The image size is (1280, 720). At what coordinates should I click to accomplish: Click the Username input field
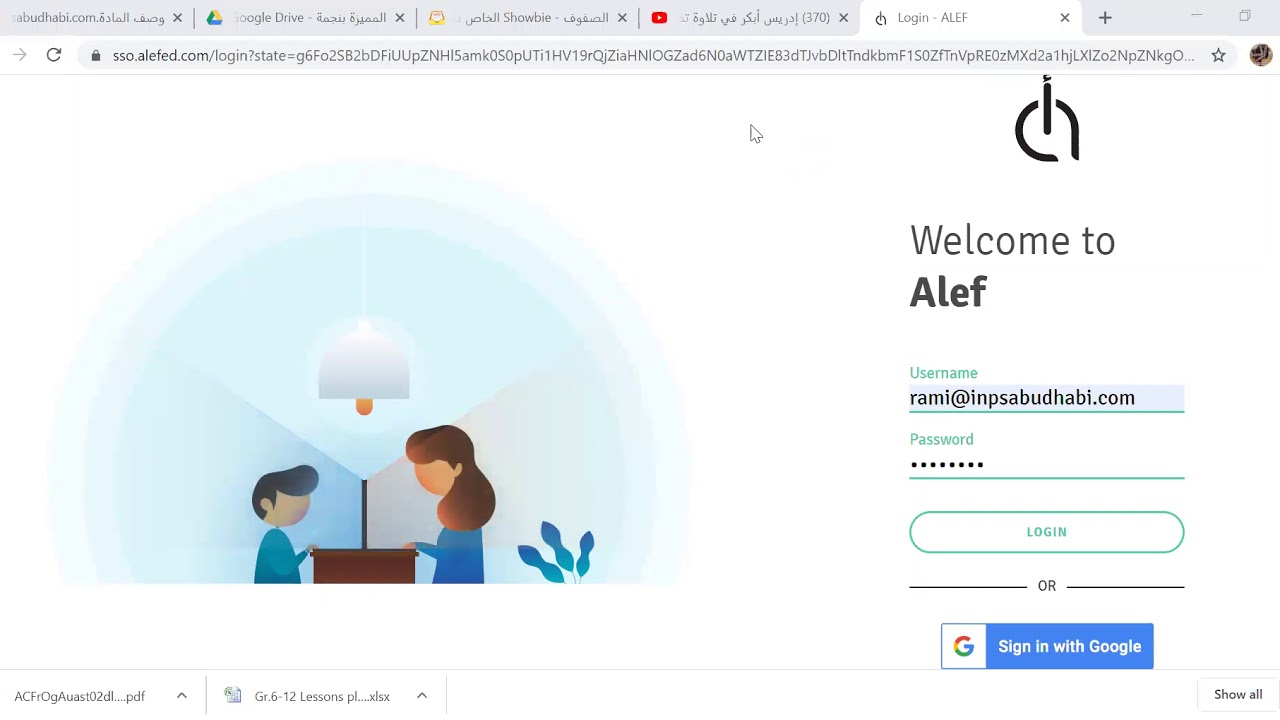[x=1047, y=398]
